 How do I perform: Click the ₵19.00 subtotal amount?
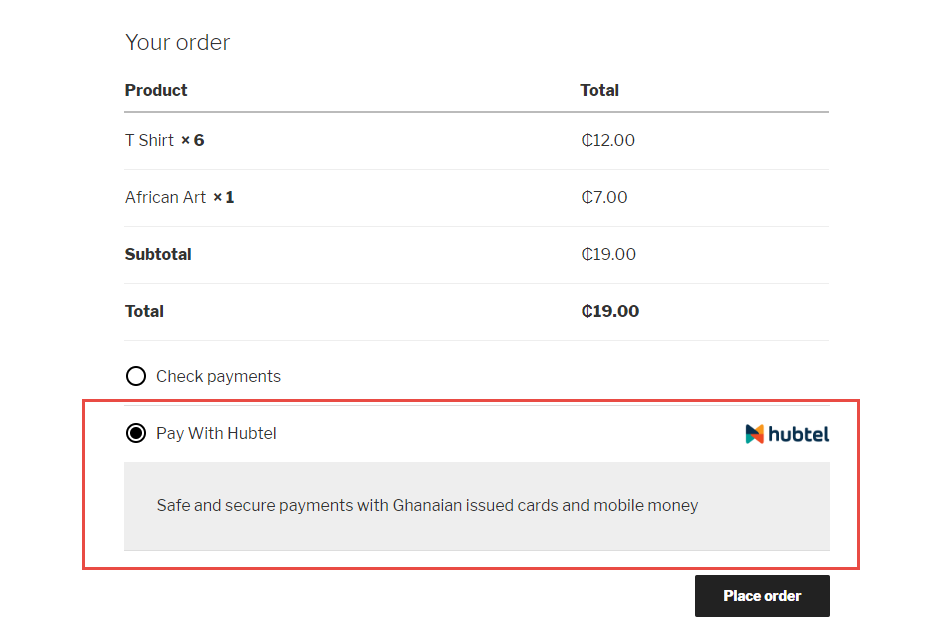tap(608, 254)
